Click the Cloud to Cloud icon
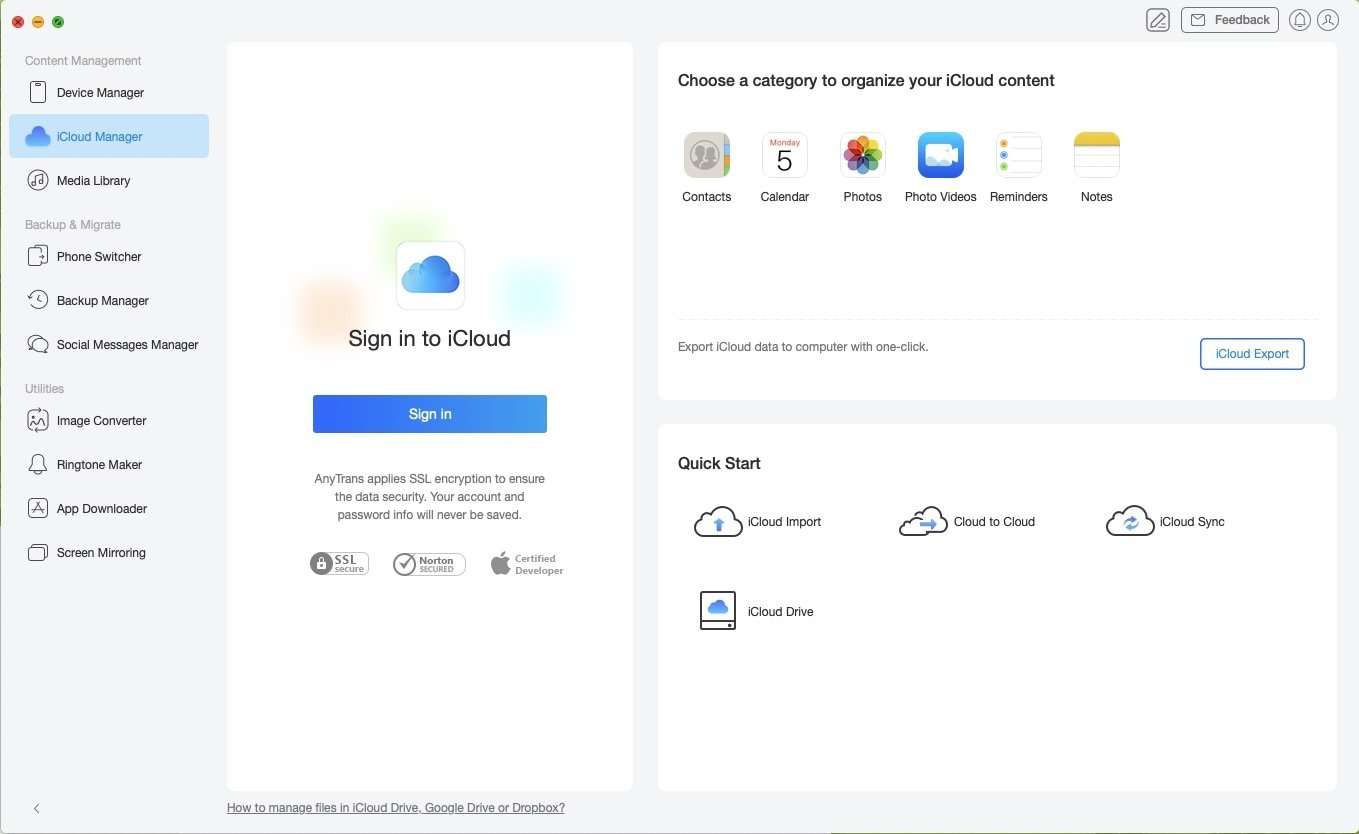 pos(923,522)
